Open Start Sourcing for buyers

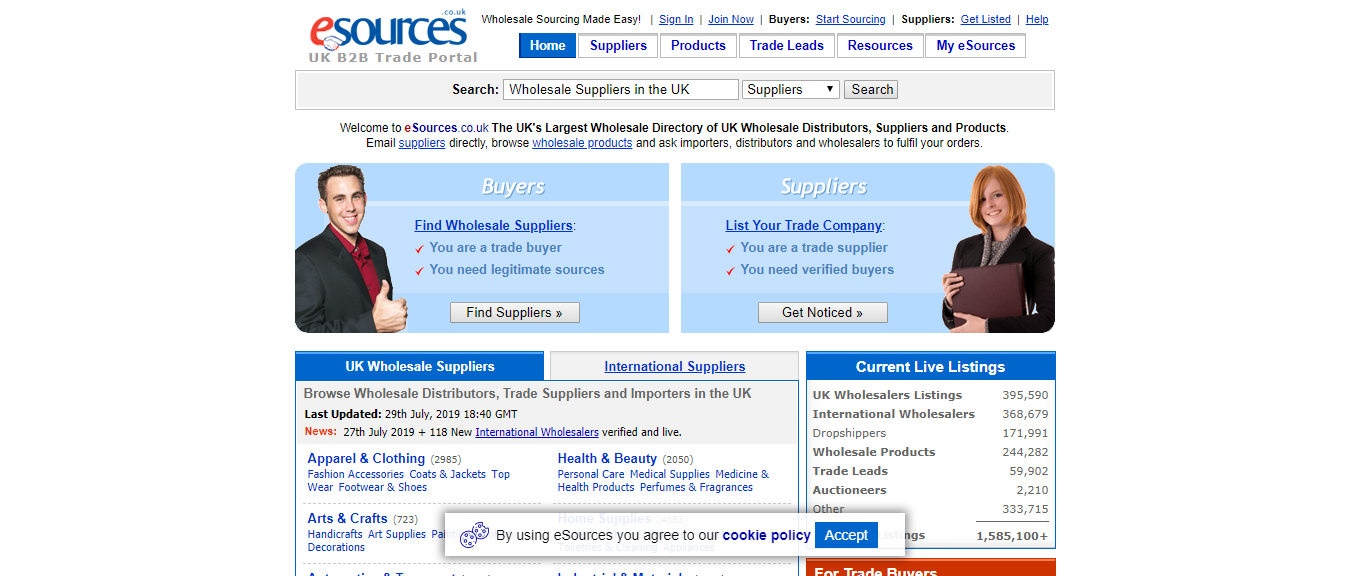click(x=850, y=19)
